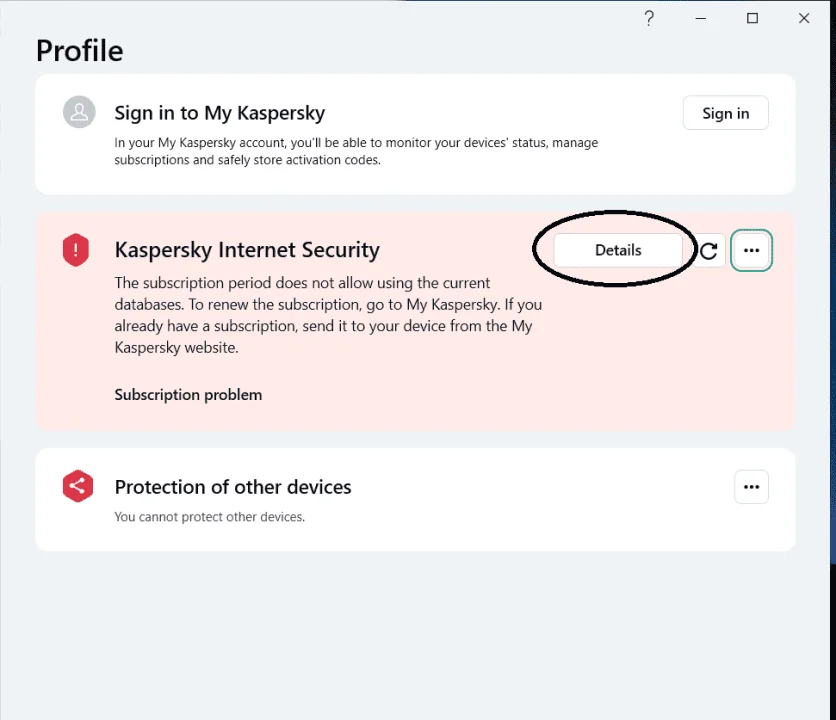Minimize the Kaspersky window

pyautogui.click(x=701, y=19)
